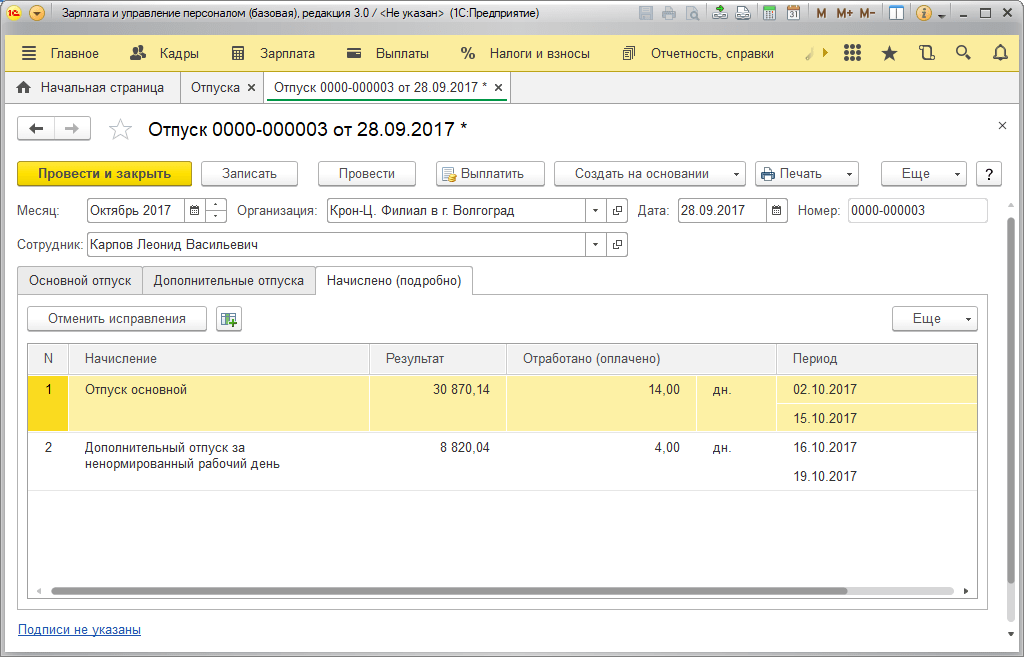Open the calculator icon in title bar
Viewport: 1024px width, 657px height.
(x=769, y=13)
